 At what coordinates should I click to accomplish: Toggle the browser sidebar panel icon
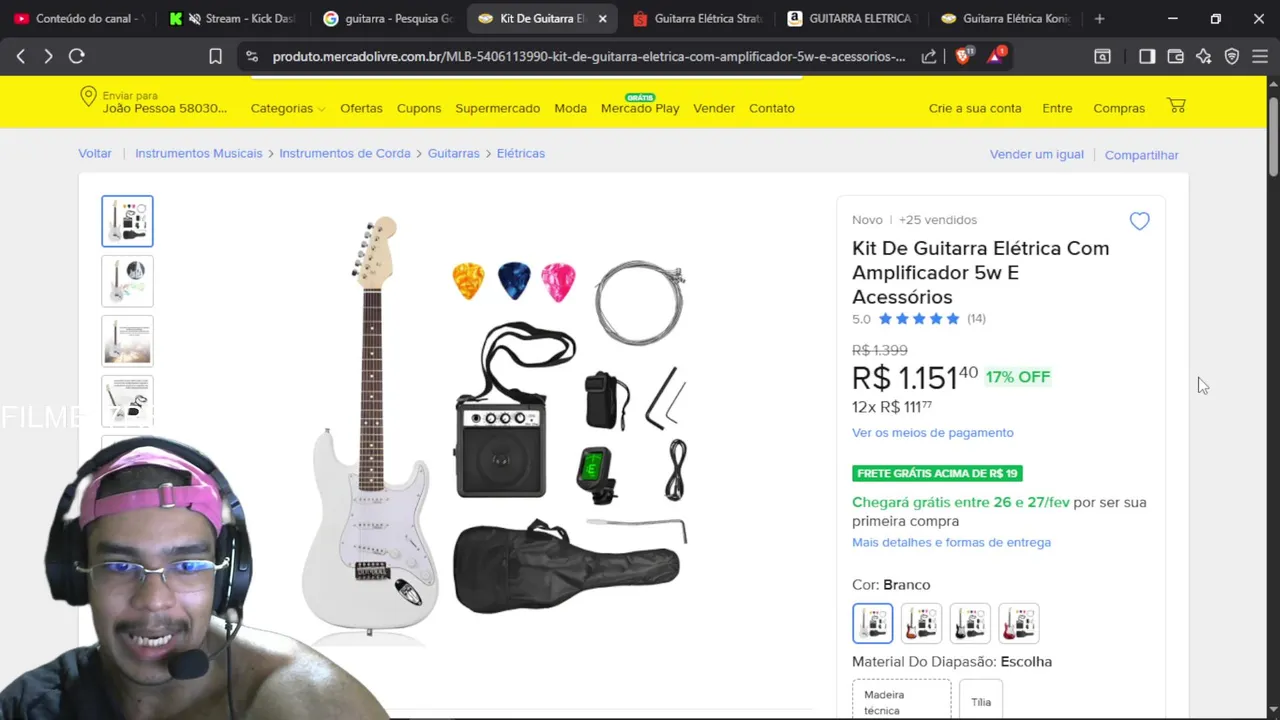point(1147,56)
